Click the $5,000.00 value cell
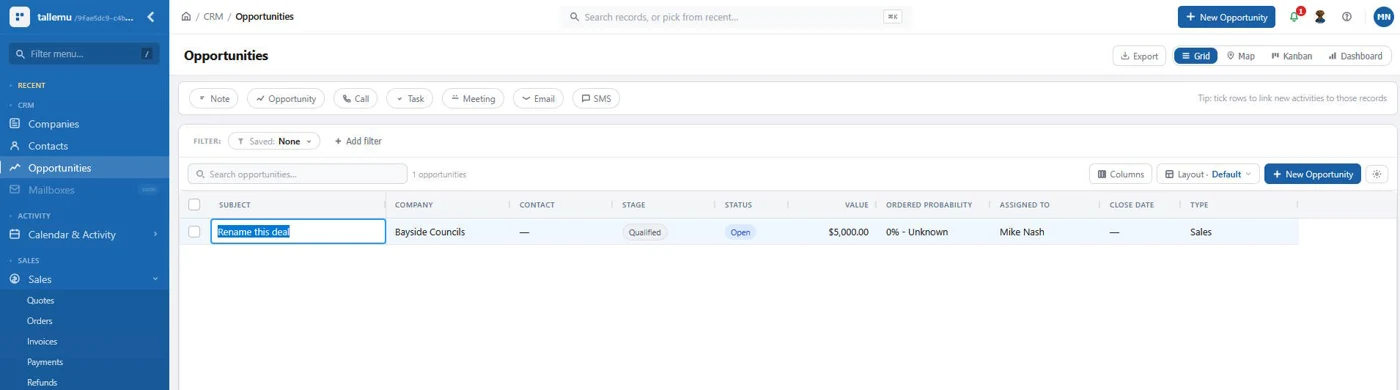This screenshot has width=1400, height=390. coord(848,232)
